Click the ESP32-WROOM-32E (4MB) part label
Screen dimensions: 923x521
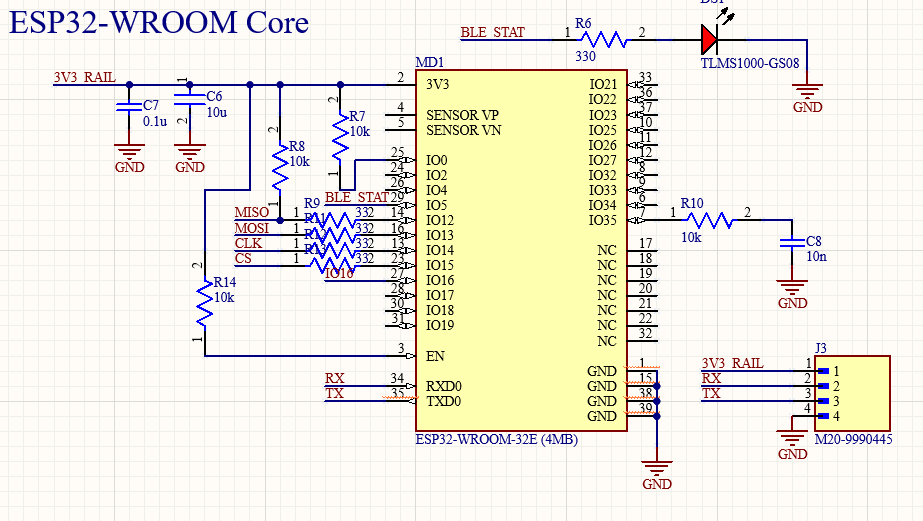pyautogui.click(x=496, y=439)
